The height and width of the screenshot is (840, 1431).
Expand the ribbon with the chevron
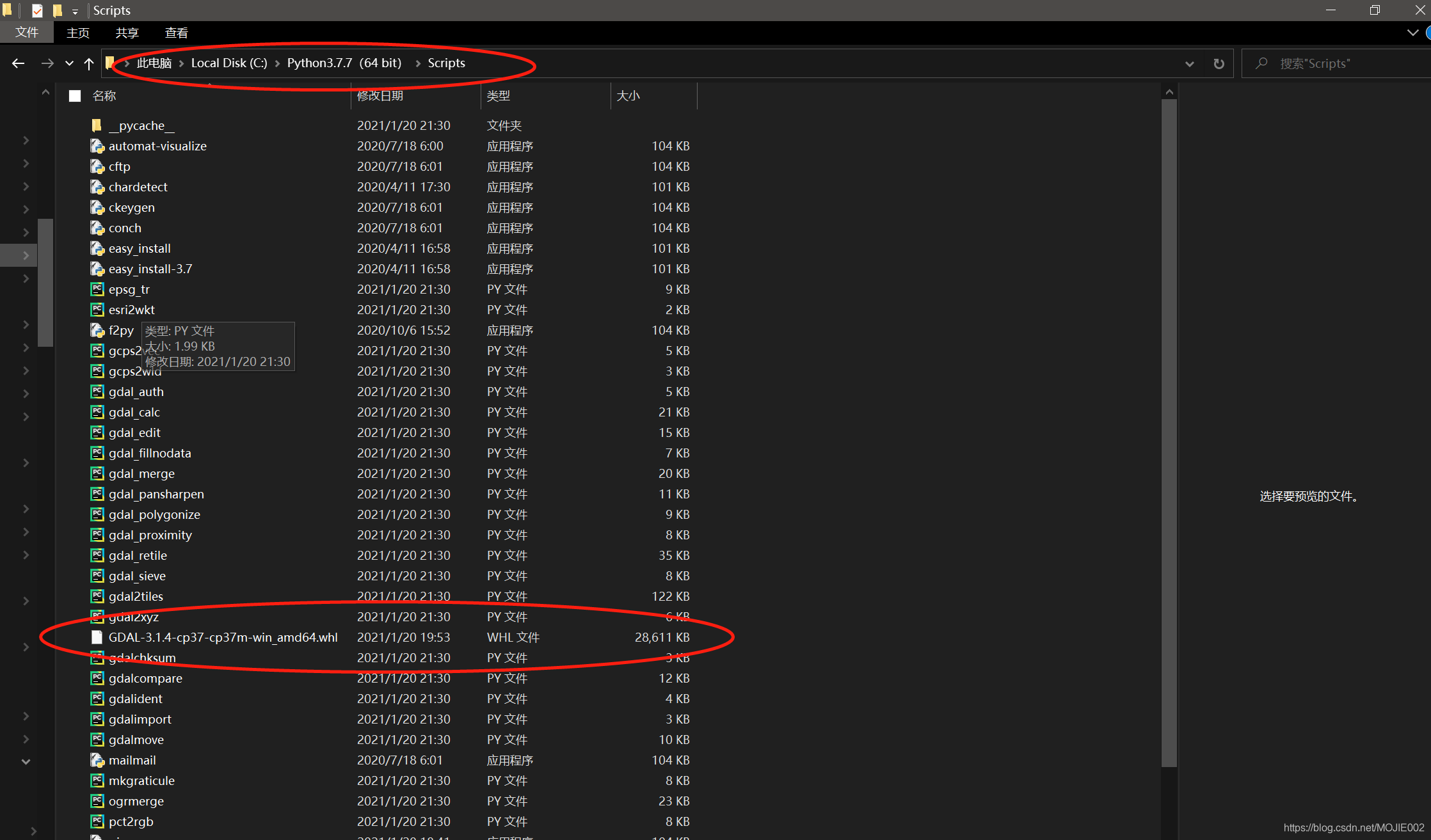(x=1412, y=33)
